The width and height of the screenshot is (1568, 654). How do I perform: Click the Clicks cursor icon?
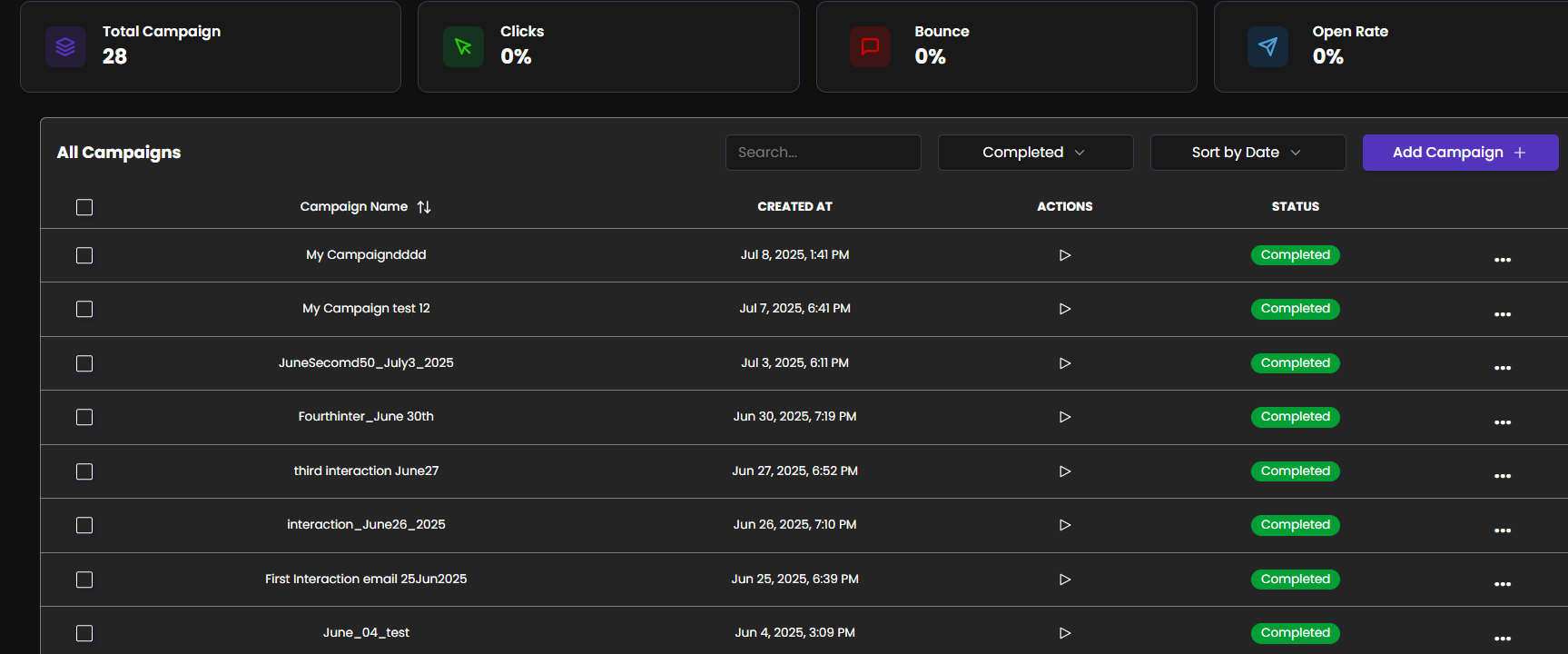[x=463, y=46]
